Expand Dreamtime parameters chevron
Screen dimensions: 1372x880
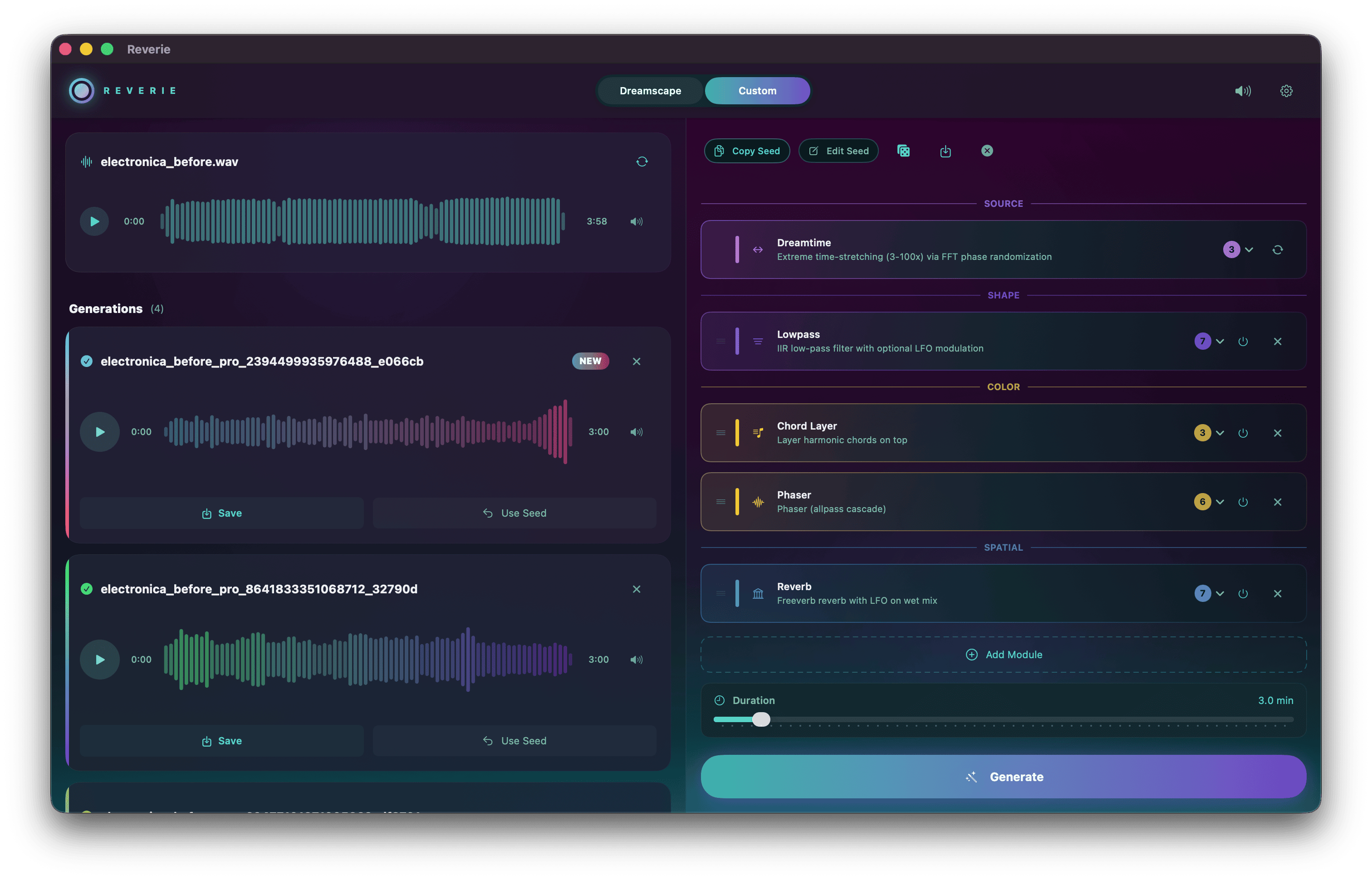(x=1249, y=250)
